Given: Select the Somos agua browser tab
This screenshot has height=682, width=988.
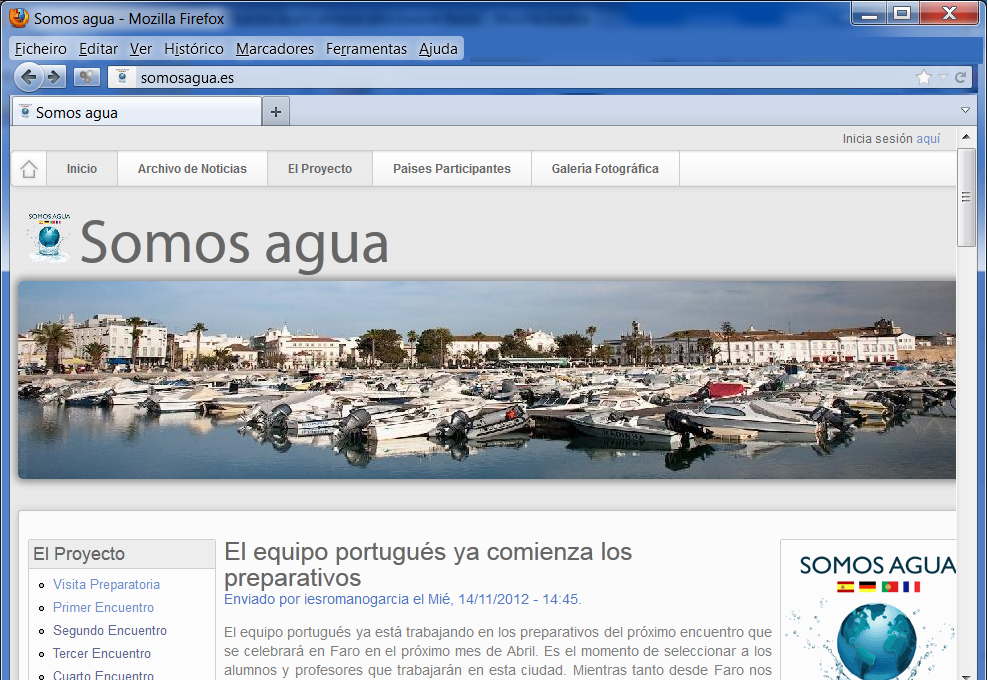Looking at the screenshot, I should click(x=136, y=112).
